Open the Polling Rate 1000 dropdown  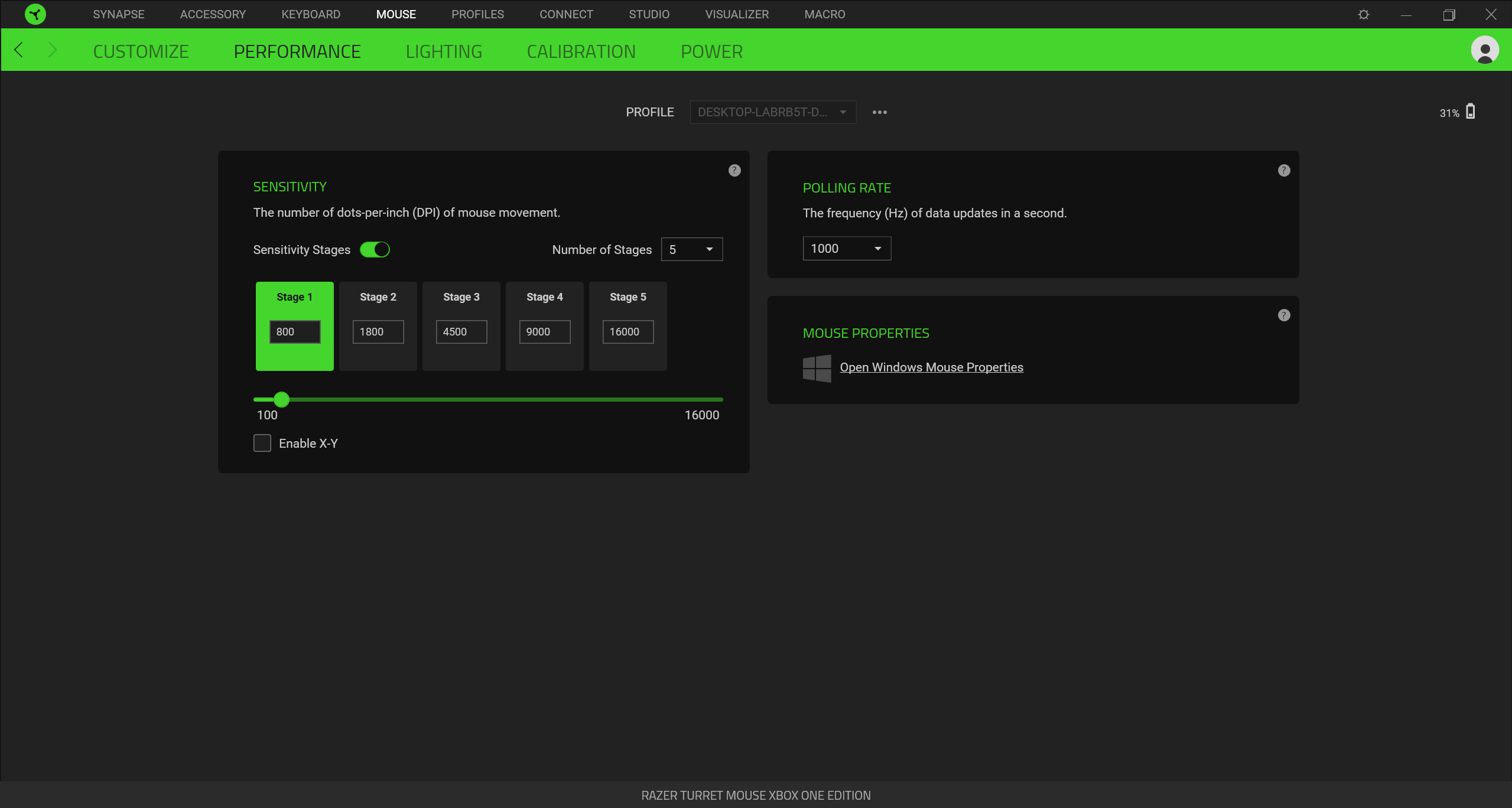click(846, 249)
